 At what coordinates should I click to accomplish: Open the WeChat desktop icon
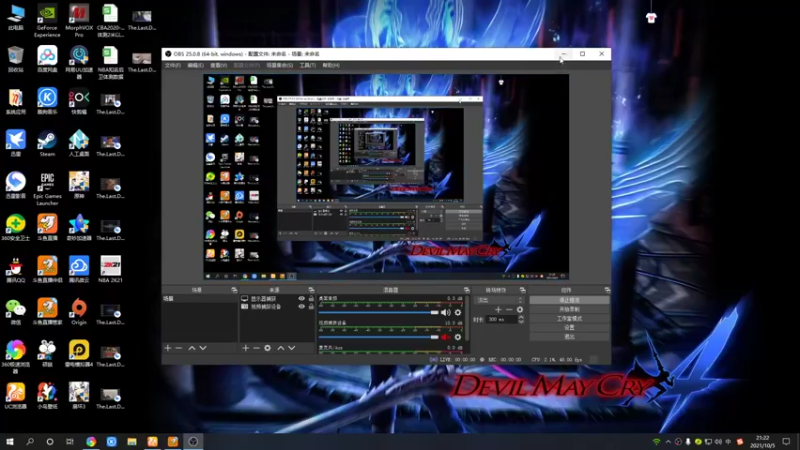tap(15, 312)
